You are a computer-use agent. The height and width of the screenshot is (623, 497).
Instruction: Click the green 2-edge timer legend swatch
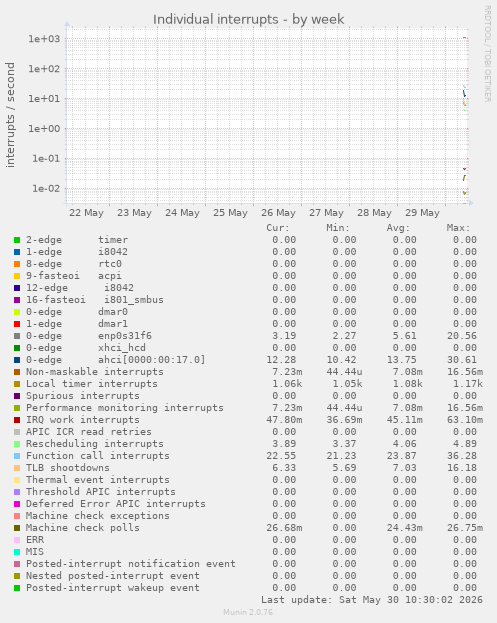(17, 240)
